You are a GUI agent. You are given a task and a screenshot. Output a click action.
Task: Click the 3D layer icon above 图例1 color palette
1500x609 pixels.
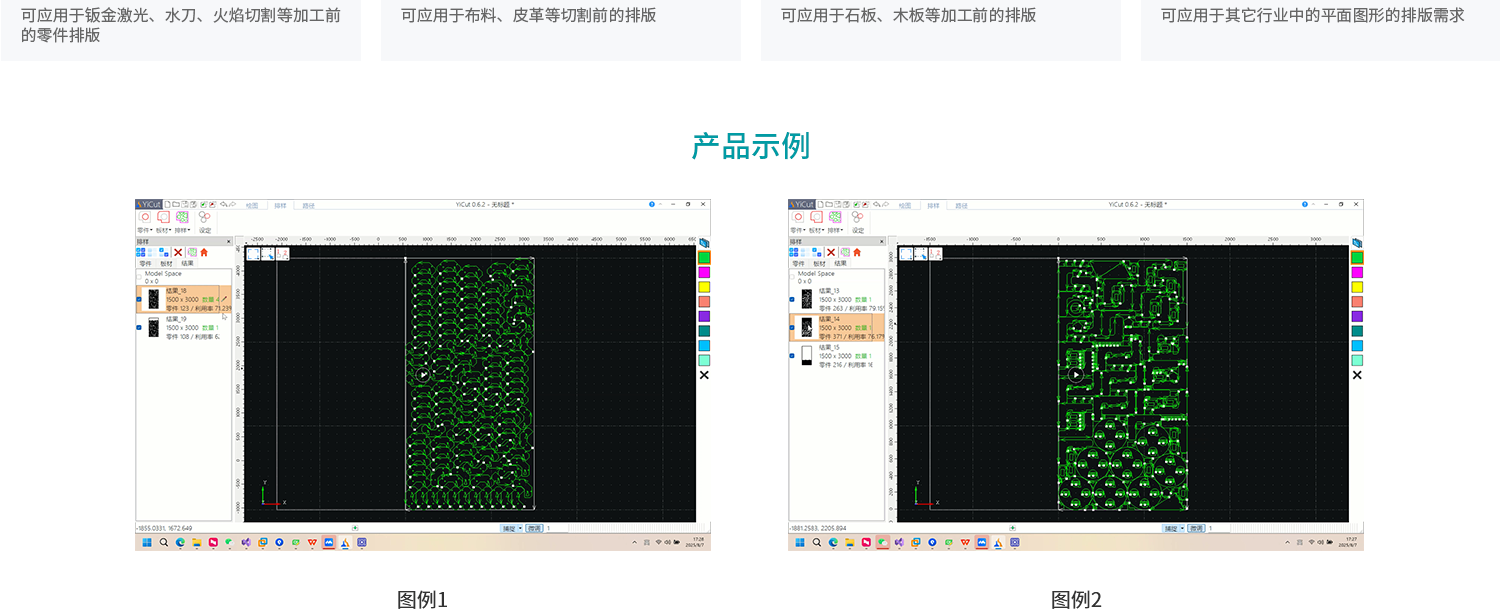704,243
